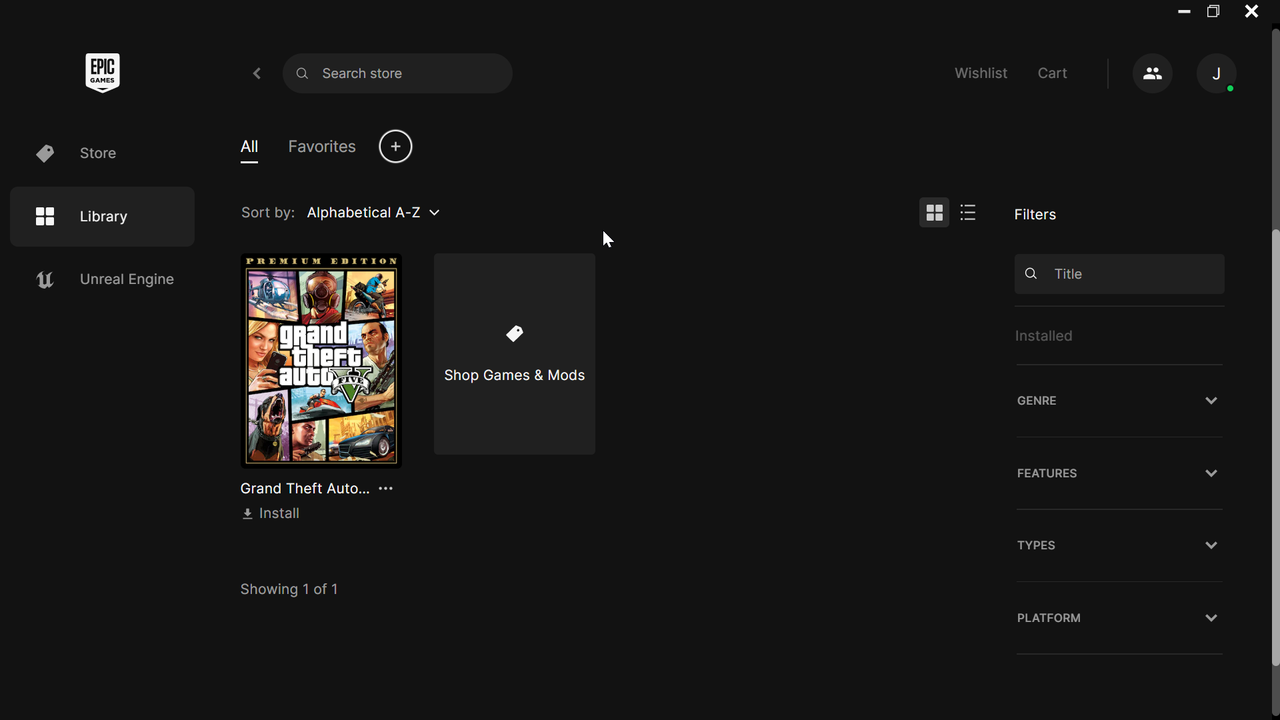The image size is (1280, 720).
Task: Click the Title filter field
Action: point(1119,273)
